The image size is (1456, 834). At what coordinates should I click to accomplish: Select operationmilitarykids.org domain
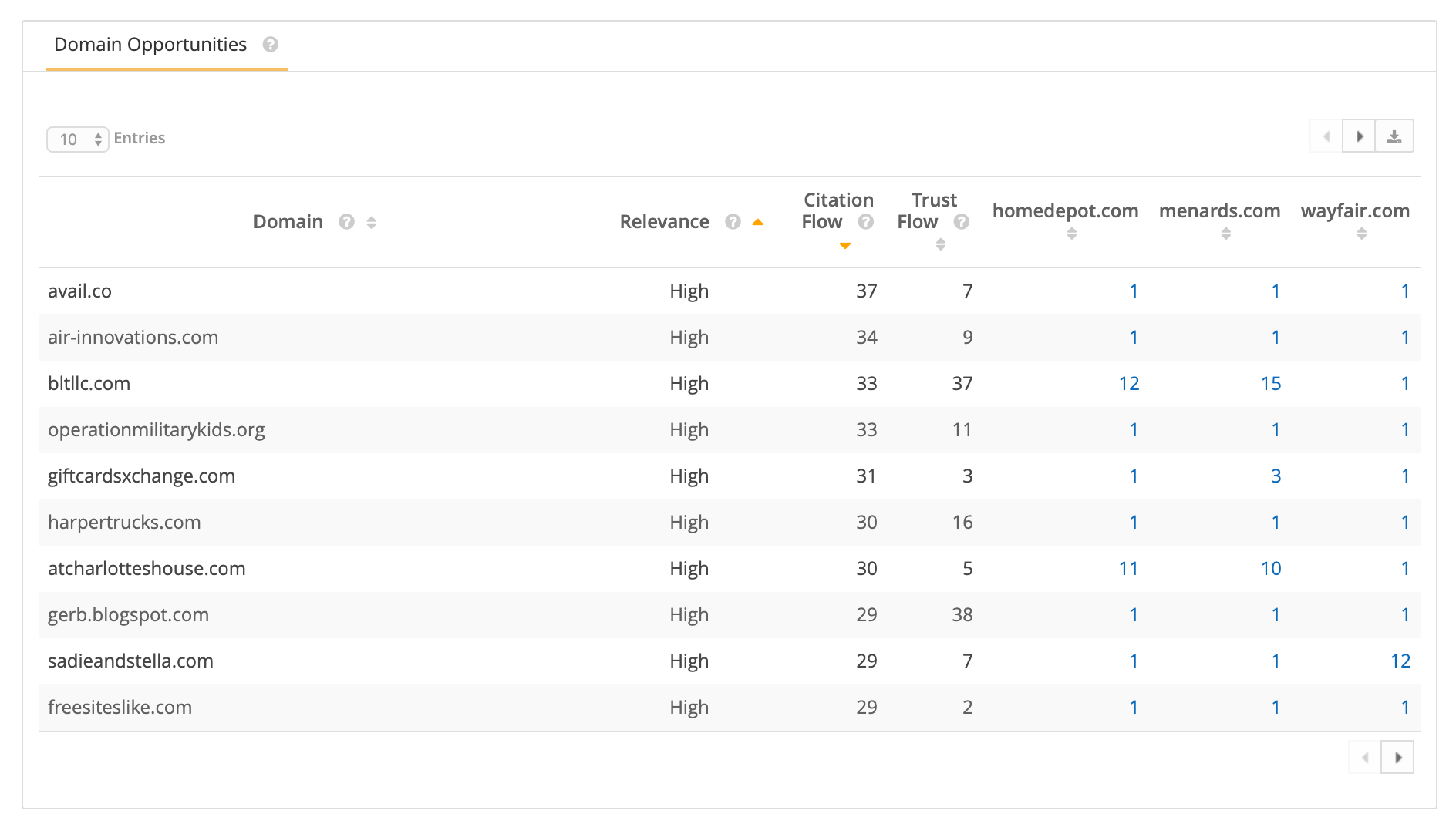[x=157, y=430]
